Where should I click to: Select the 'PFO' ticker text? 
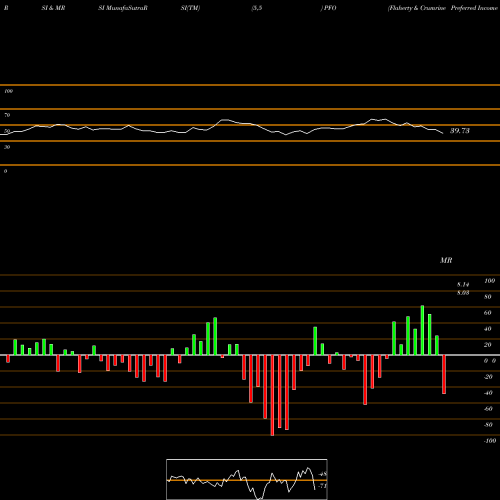[330, 8]
